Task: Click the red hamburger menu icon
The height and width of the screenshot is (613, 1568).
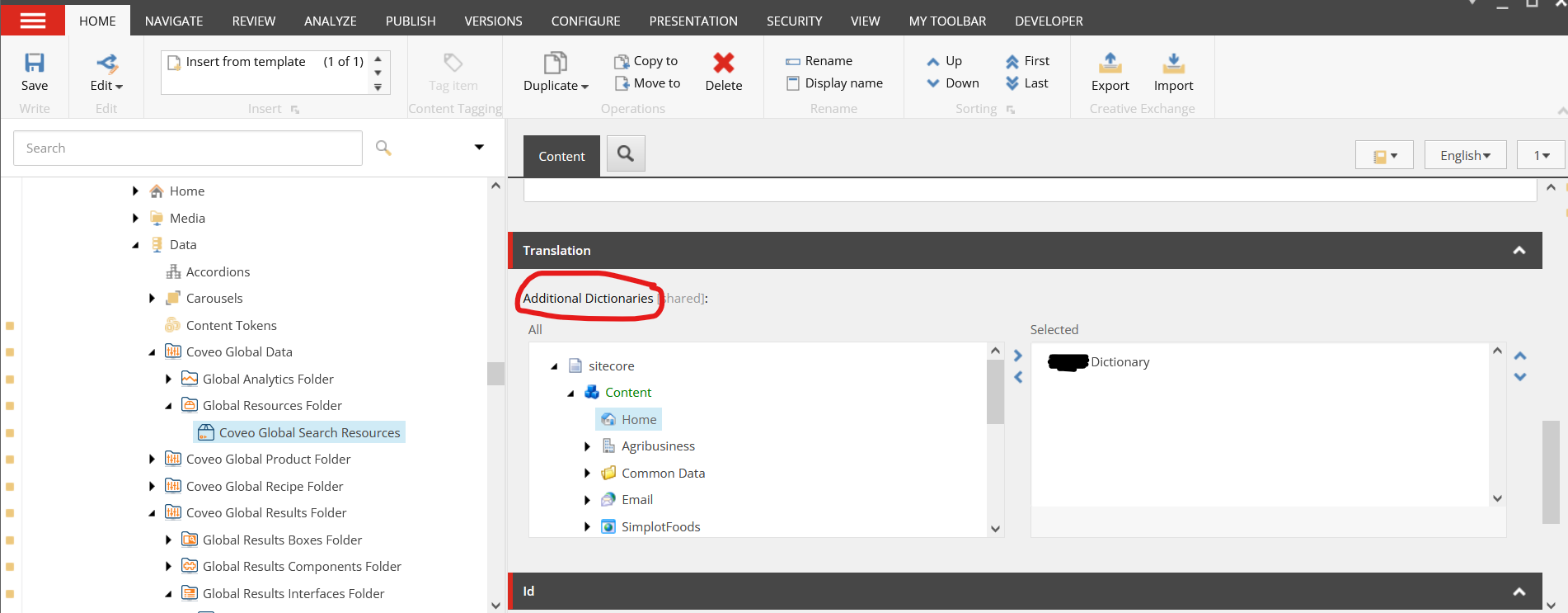Action: click(x=33, y=20)
